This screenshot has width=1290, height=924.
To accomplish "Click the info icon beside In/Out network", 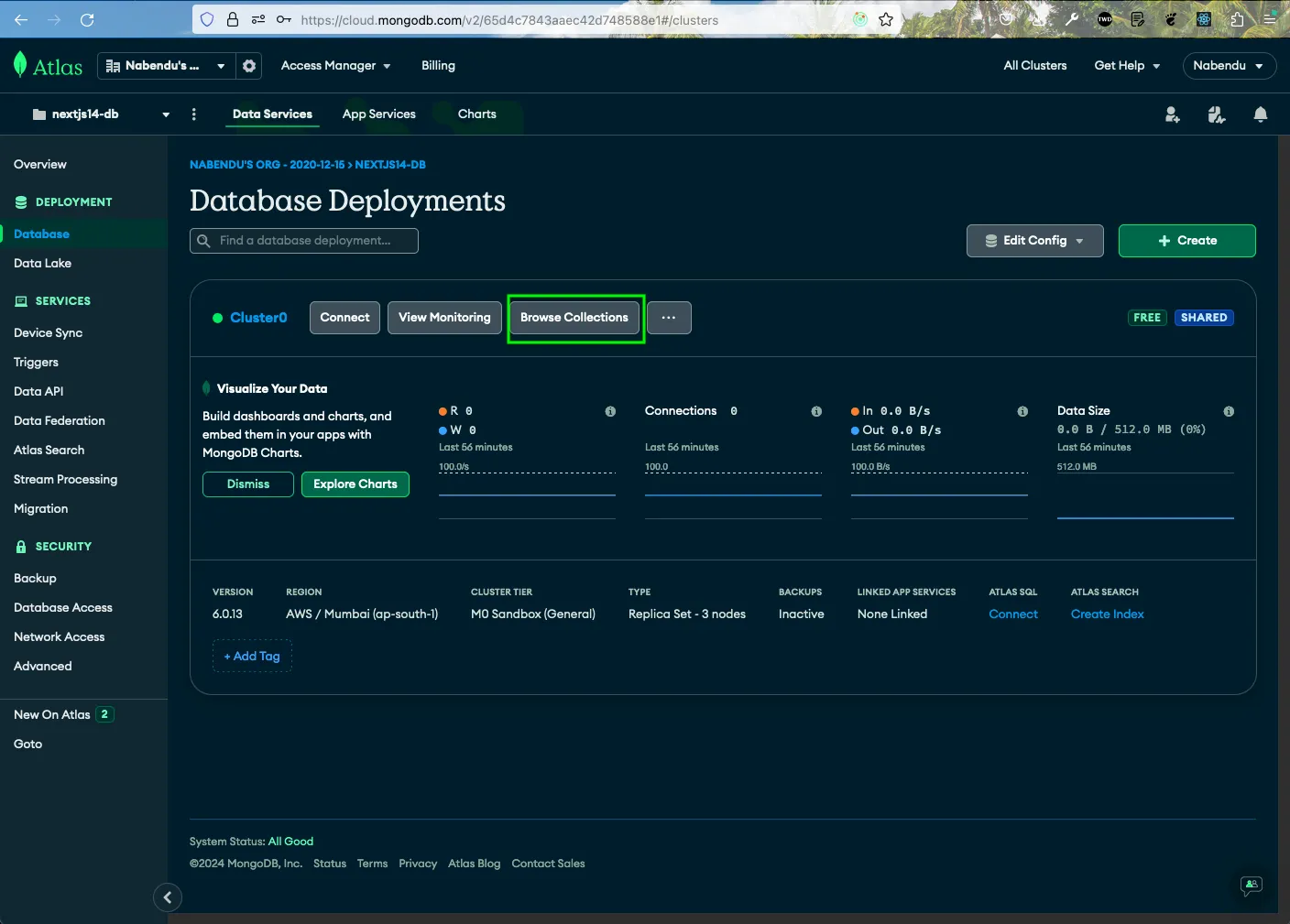I will coord(1022,411).
